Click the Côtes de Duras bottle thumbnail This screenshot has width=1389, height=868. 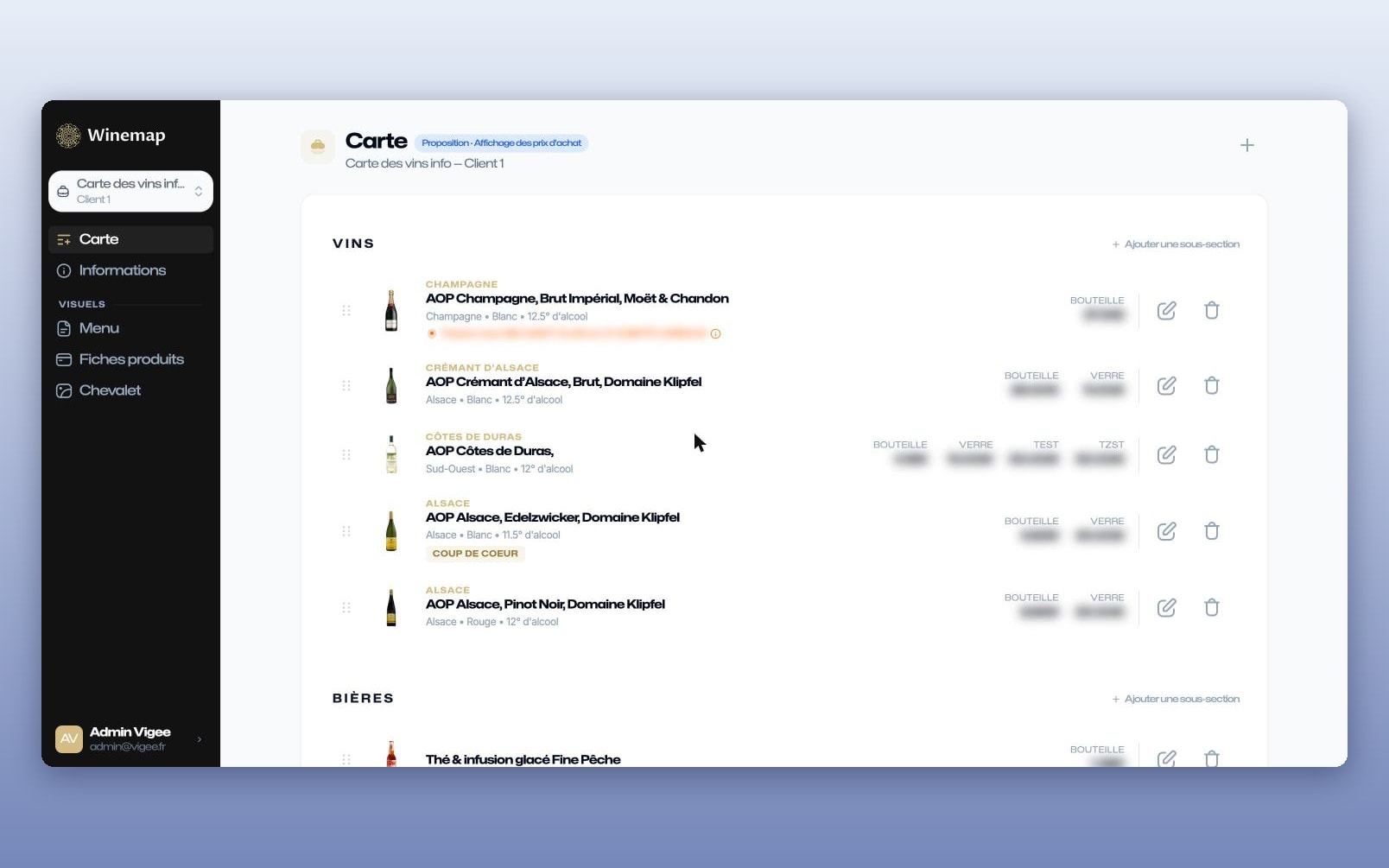[391, 454]
